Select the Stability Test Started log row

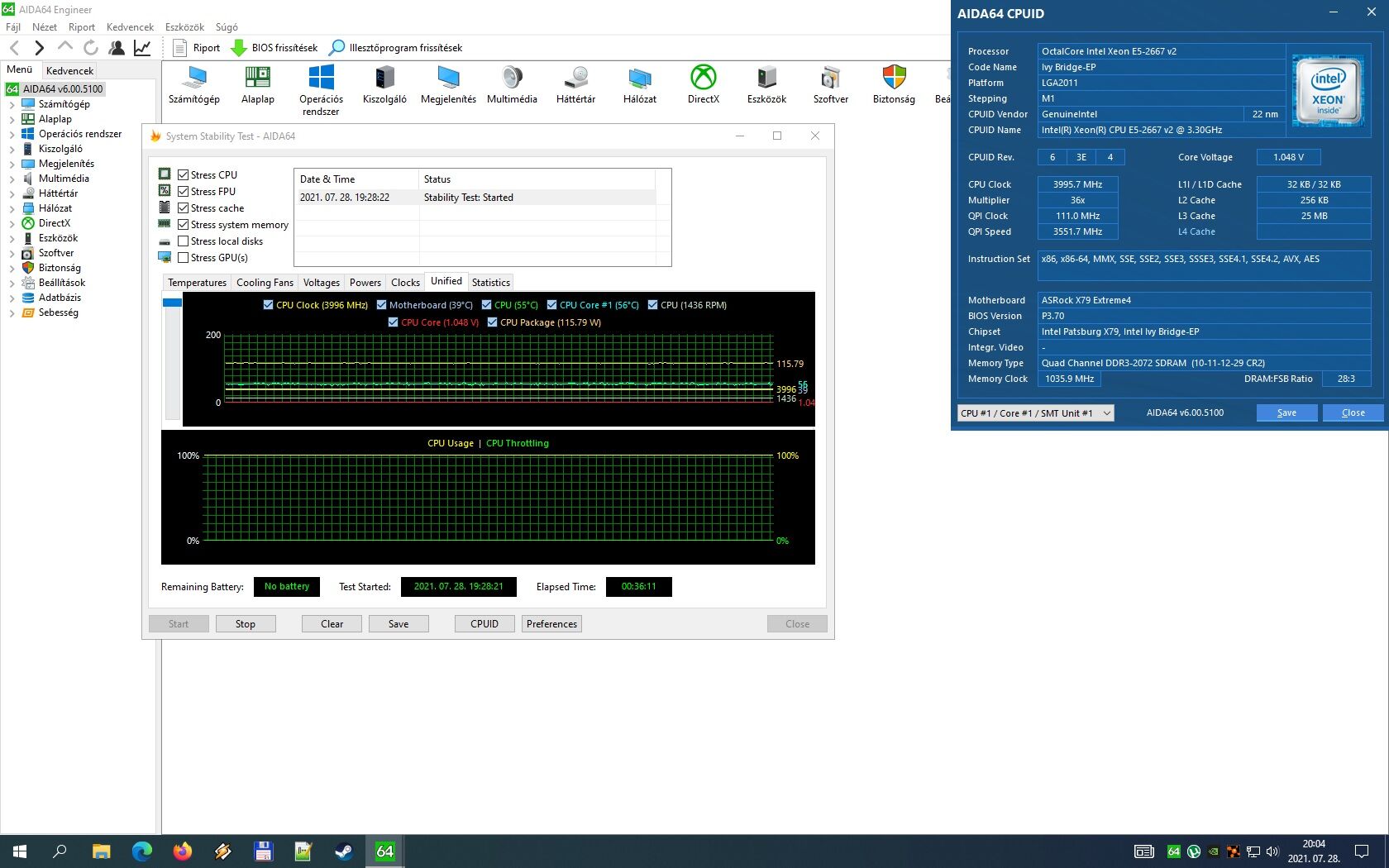point(477,198)
